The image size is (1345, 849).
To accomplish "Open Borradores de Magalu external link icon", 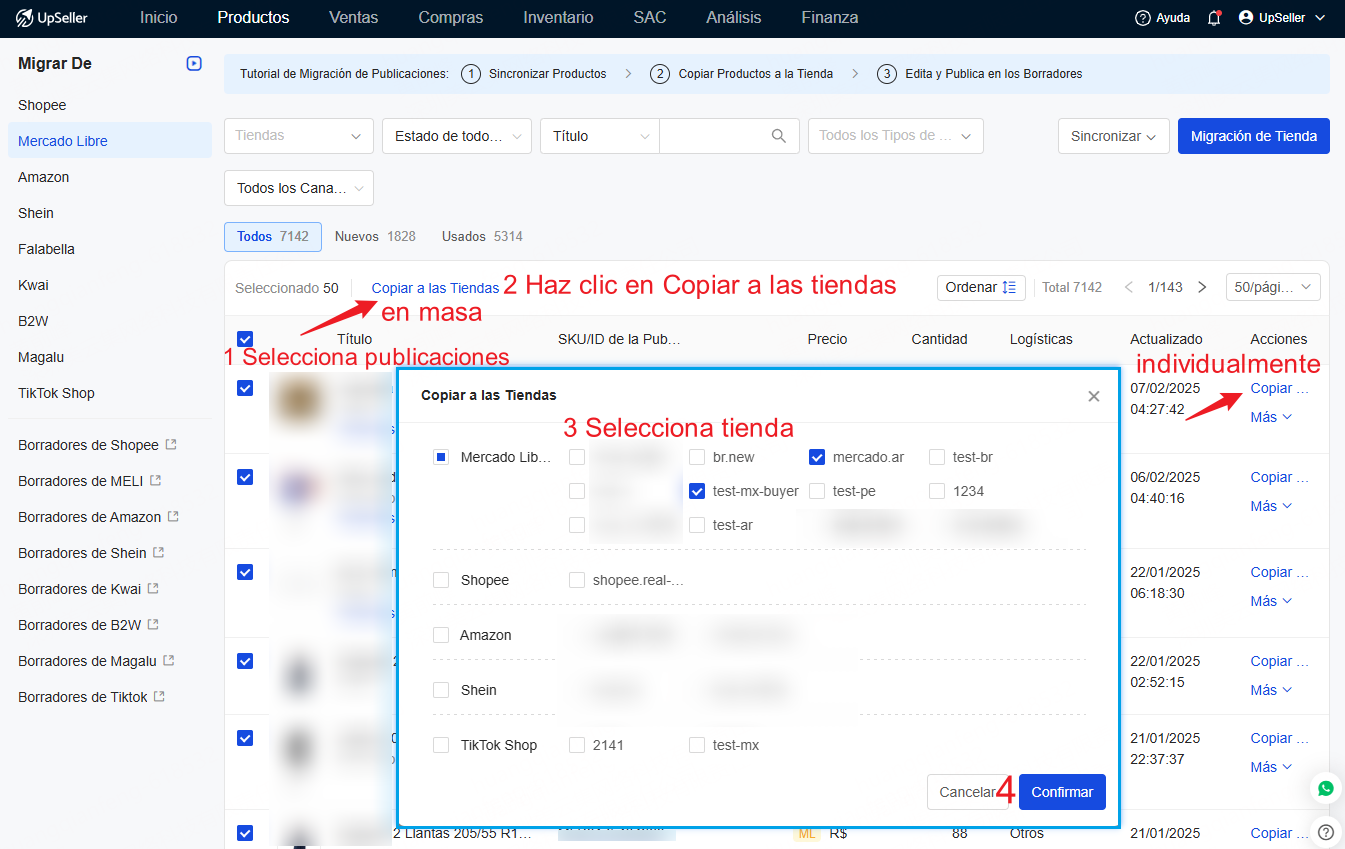I will [169, 660].
